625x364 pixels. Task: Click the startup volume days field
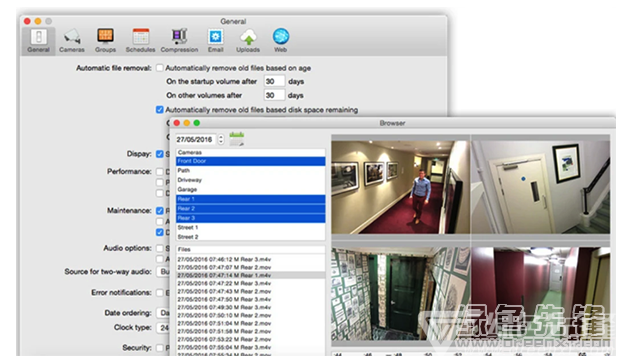coord(274,81)
